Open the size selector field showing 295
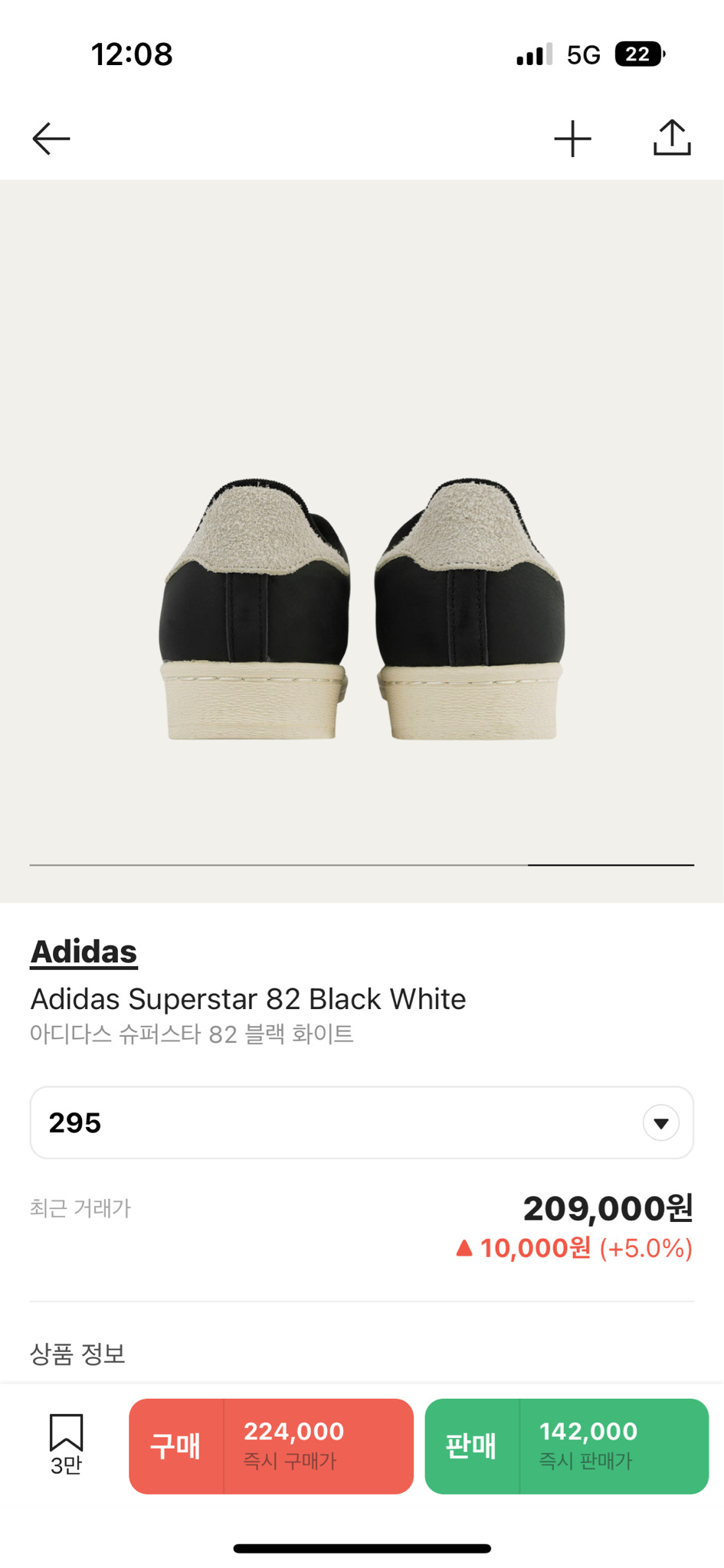This screenshot has width=724, height=1568. (362, 1122)
